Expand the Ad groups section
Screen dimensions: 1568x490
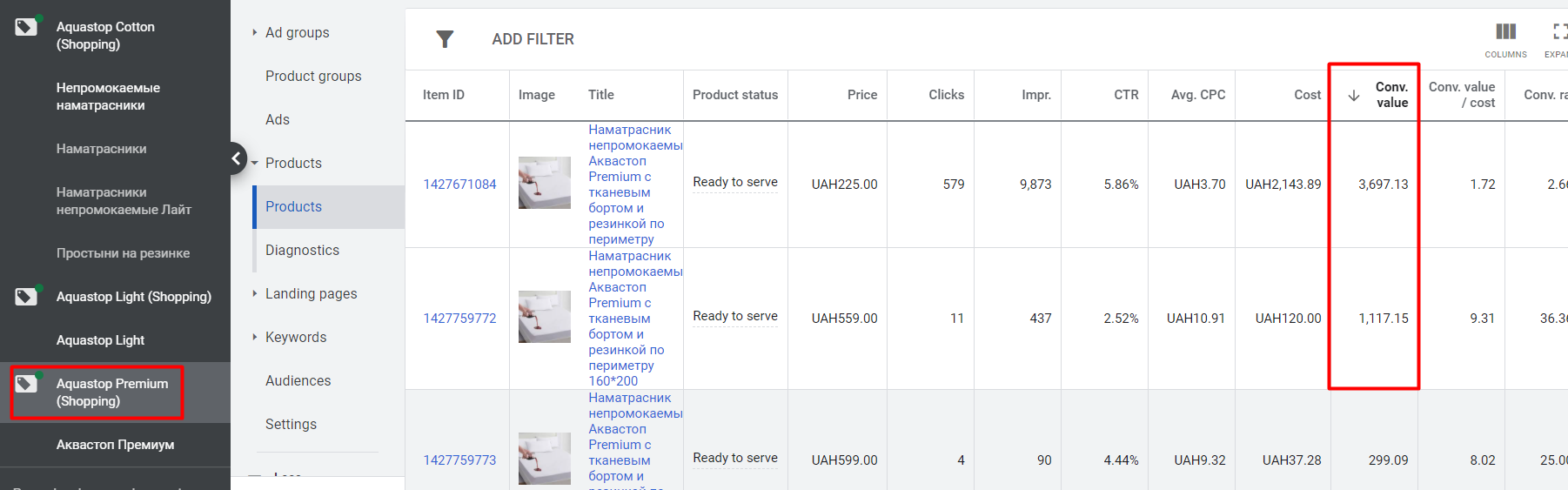pos(254,32)
